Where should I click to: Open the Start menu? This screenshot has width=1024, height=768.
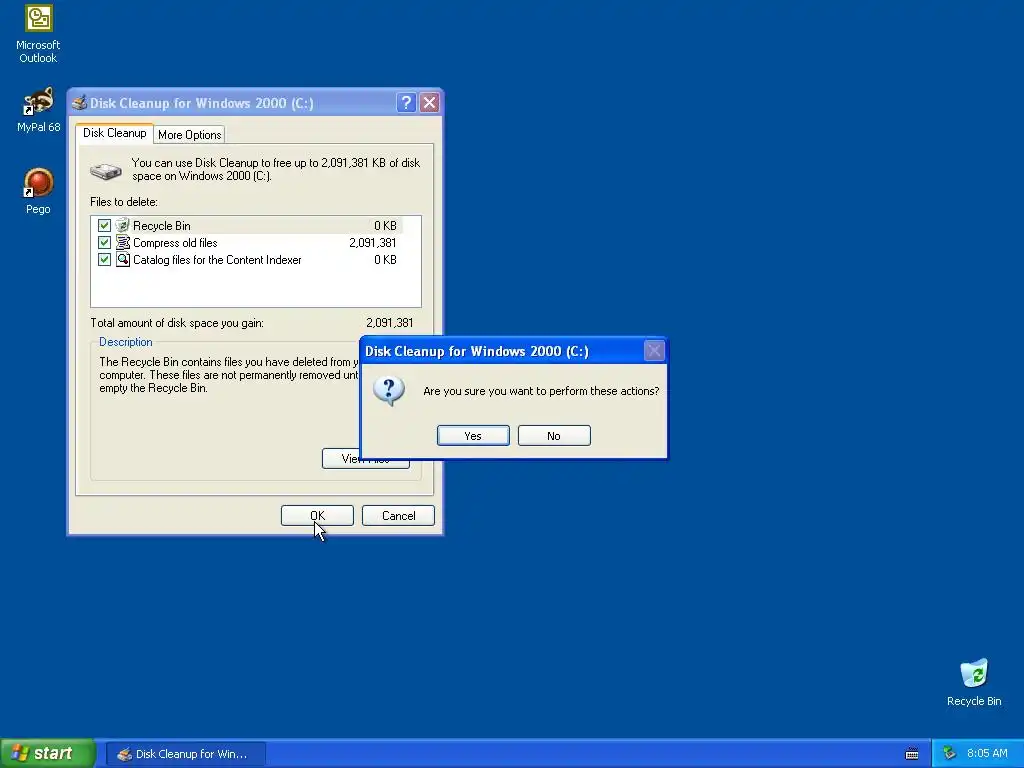click(x=48, y=754)
